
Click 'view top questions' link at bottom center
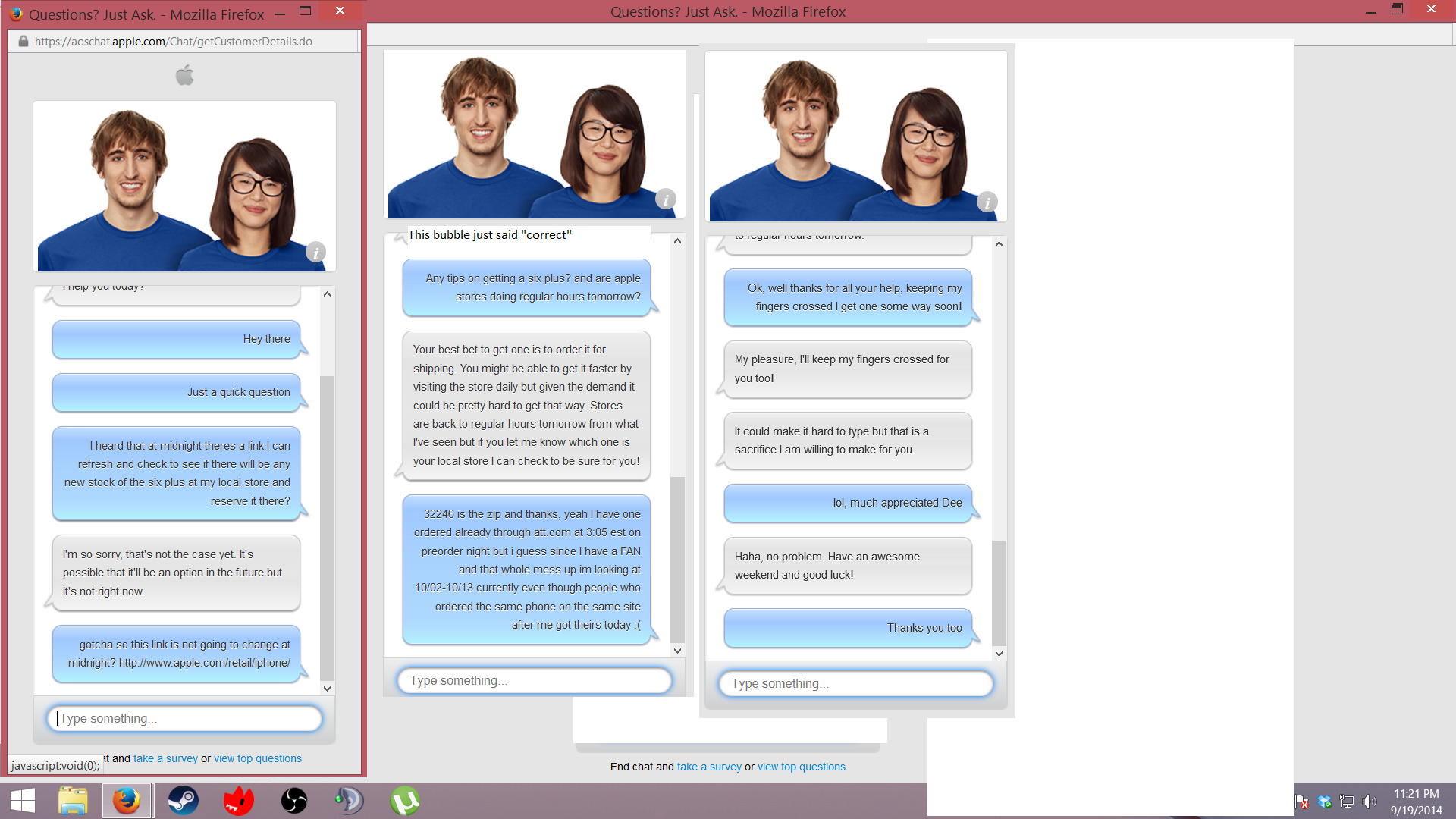[801, 767]
